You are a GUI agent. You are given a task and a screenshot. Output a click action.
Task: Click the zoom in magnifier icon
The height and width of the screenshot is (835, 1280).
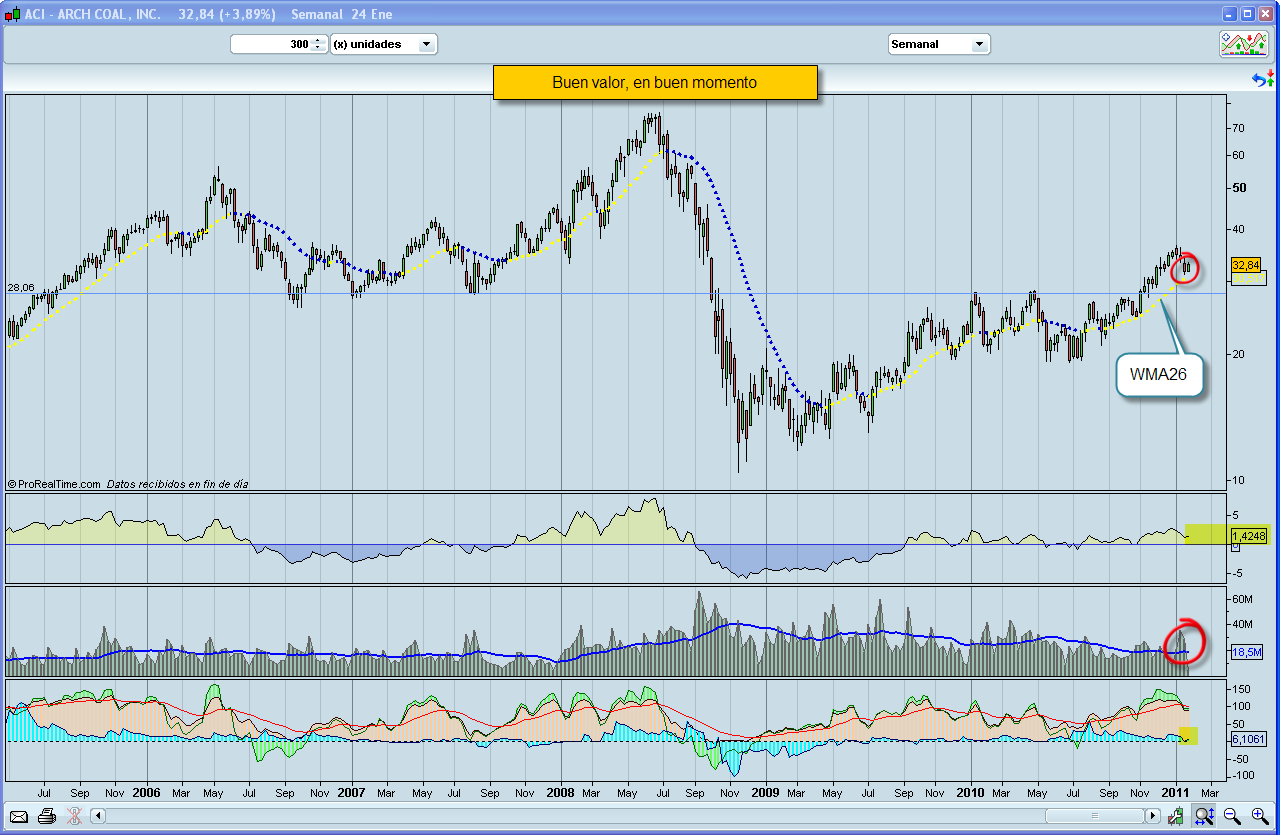click(x=1258, y=817)
